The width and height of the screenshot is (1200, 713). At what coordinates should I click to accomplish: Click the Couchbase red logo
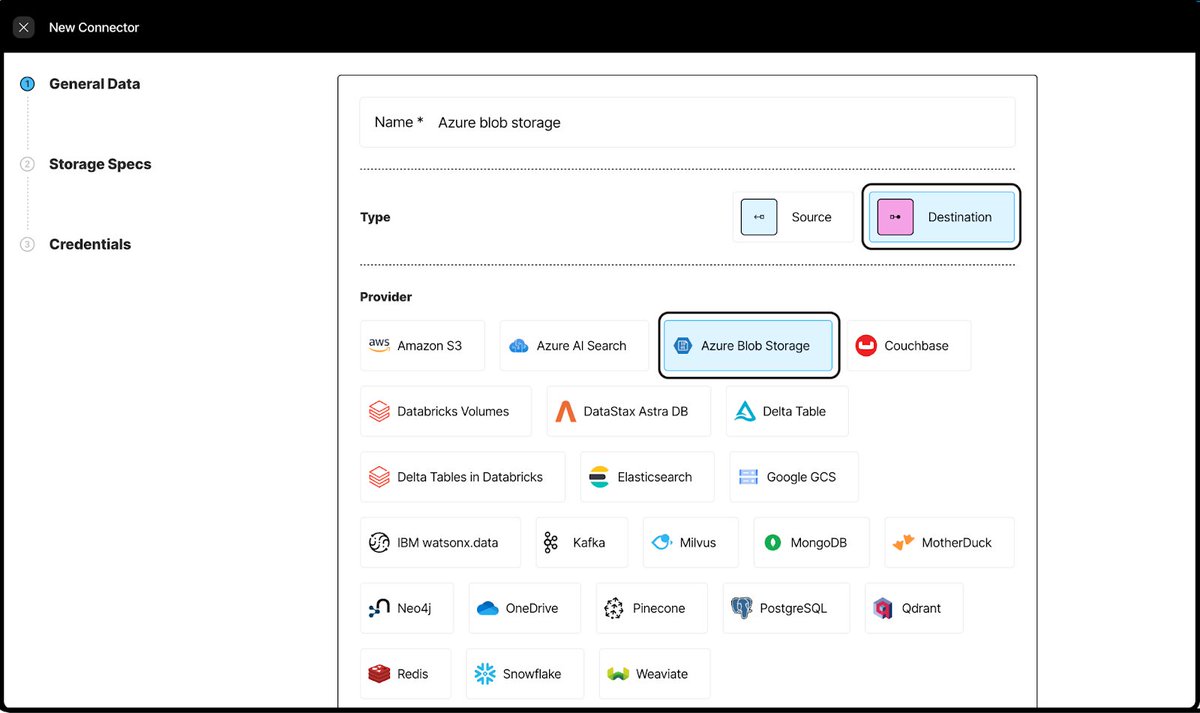tap(866, 345)
